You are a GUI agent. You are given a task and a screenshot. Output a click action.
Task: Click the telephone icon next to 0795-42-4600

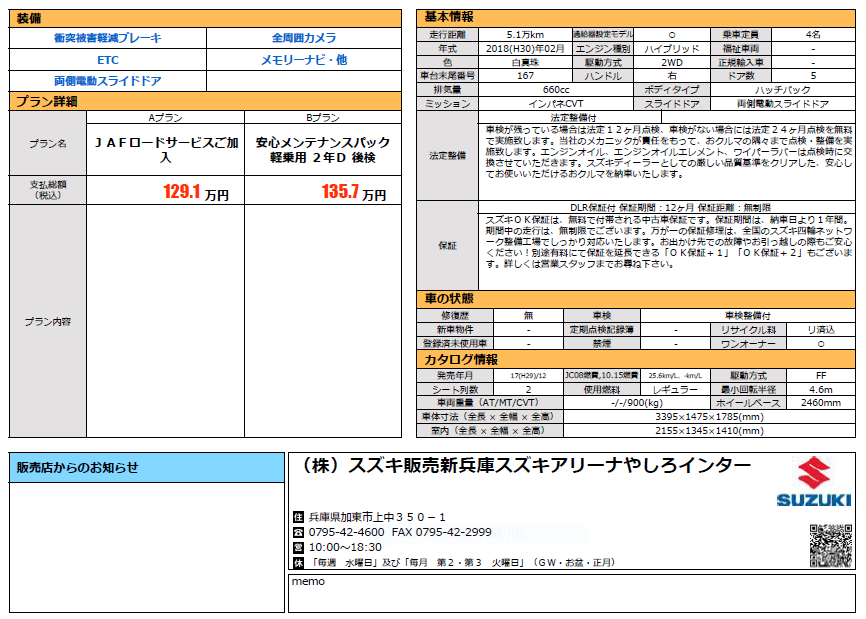297,532
